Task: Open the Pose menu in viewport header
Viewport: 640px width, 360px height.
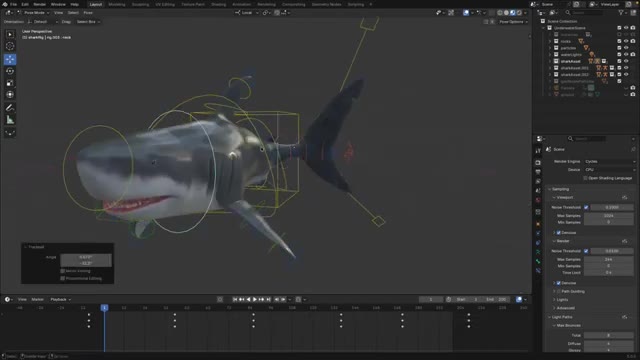Action: (88, 13)
